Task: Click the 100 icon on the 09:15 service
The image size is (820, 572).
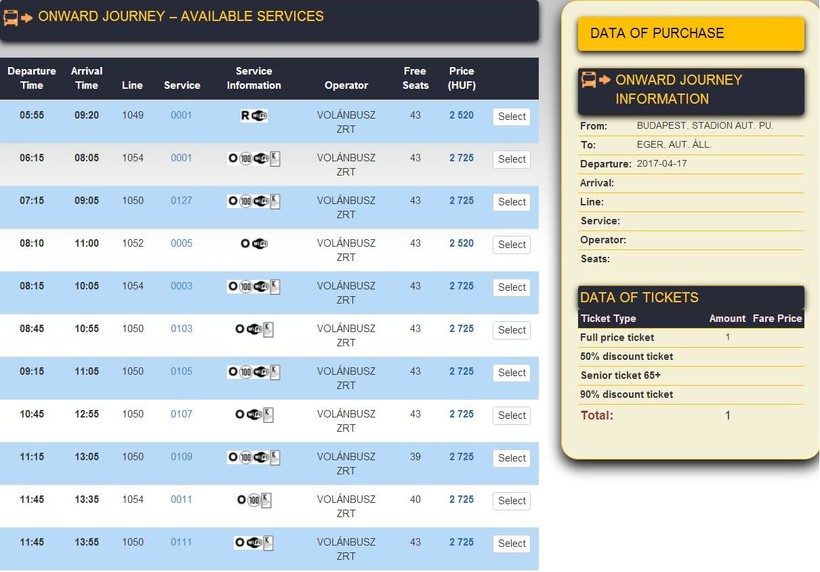Action: [246, 372]
